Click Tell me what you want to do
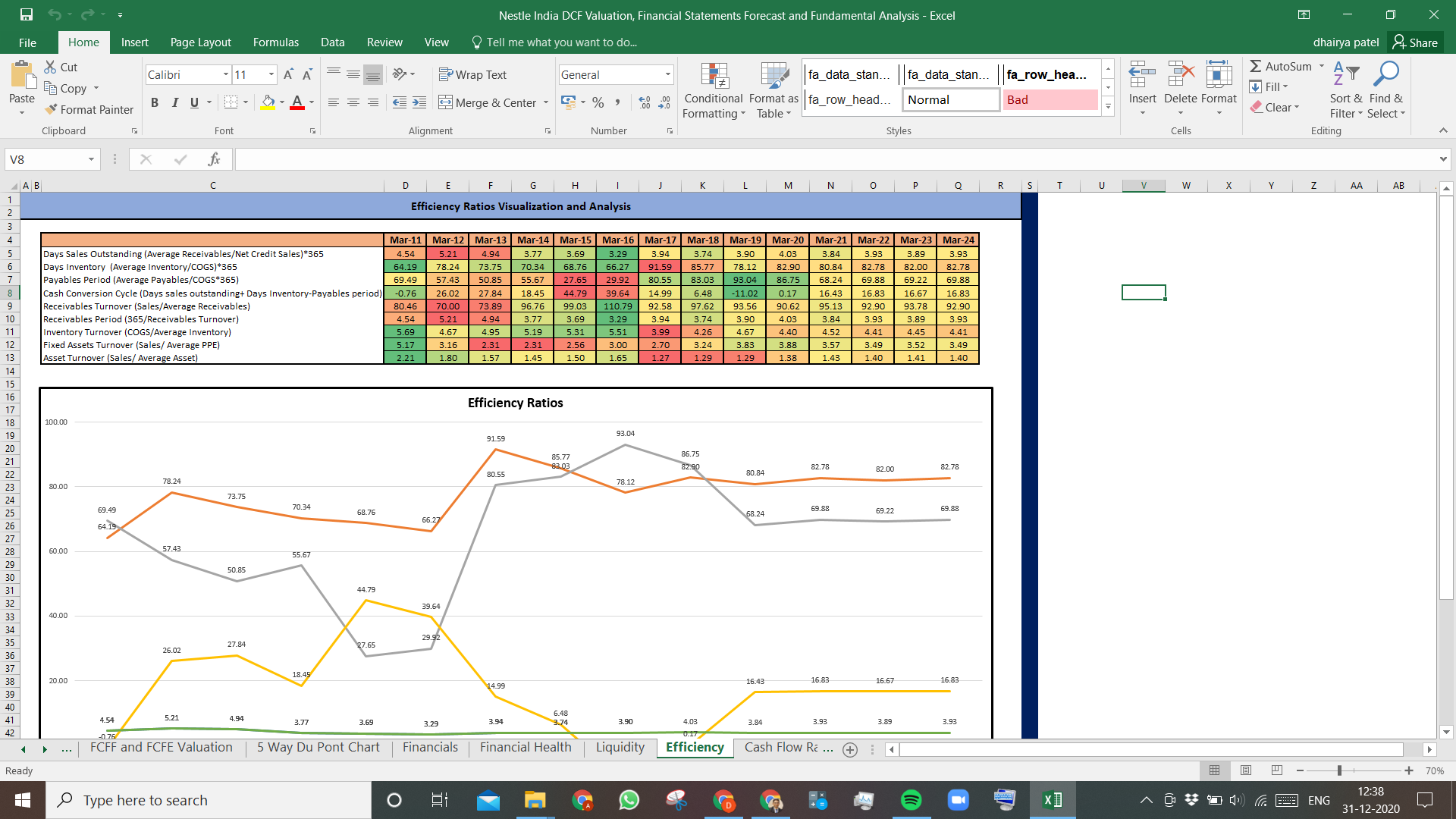Viewport: 1456px width, 819px height. point(561,42)
